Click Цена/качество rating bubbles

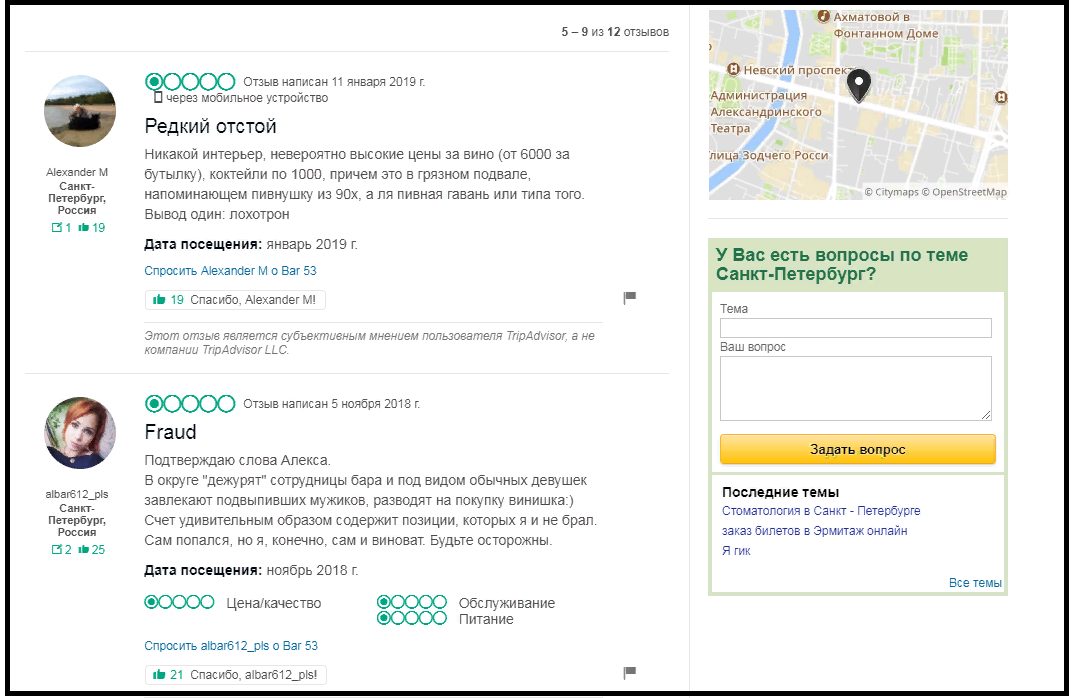coord(179,602)
